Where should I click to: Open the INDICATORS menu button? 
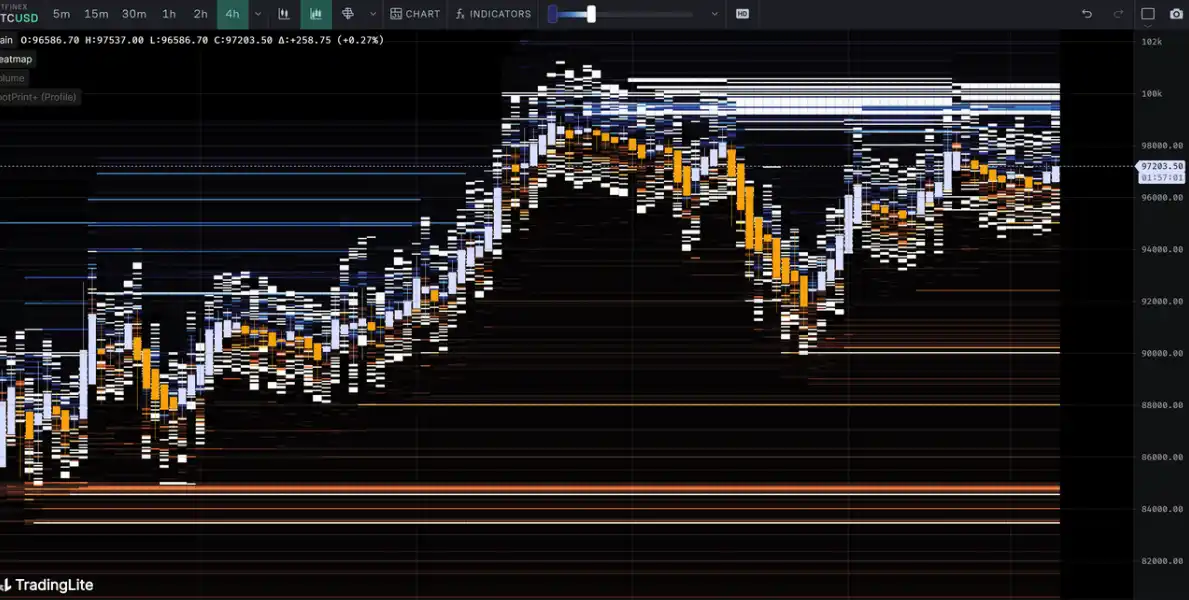pos(493,14)
